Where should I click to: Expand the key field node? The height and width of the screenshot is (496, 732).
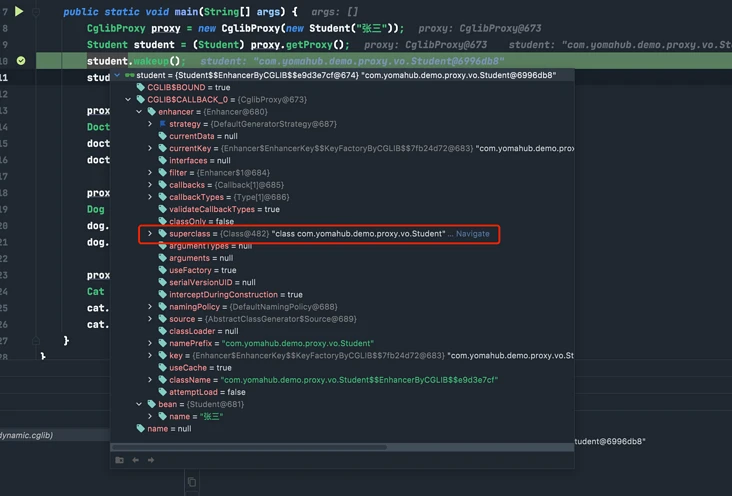coord(150,355)
